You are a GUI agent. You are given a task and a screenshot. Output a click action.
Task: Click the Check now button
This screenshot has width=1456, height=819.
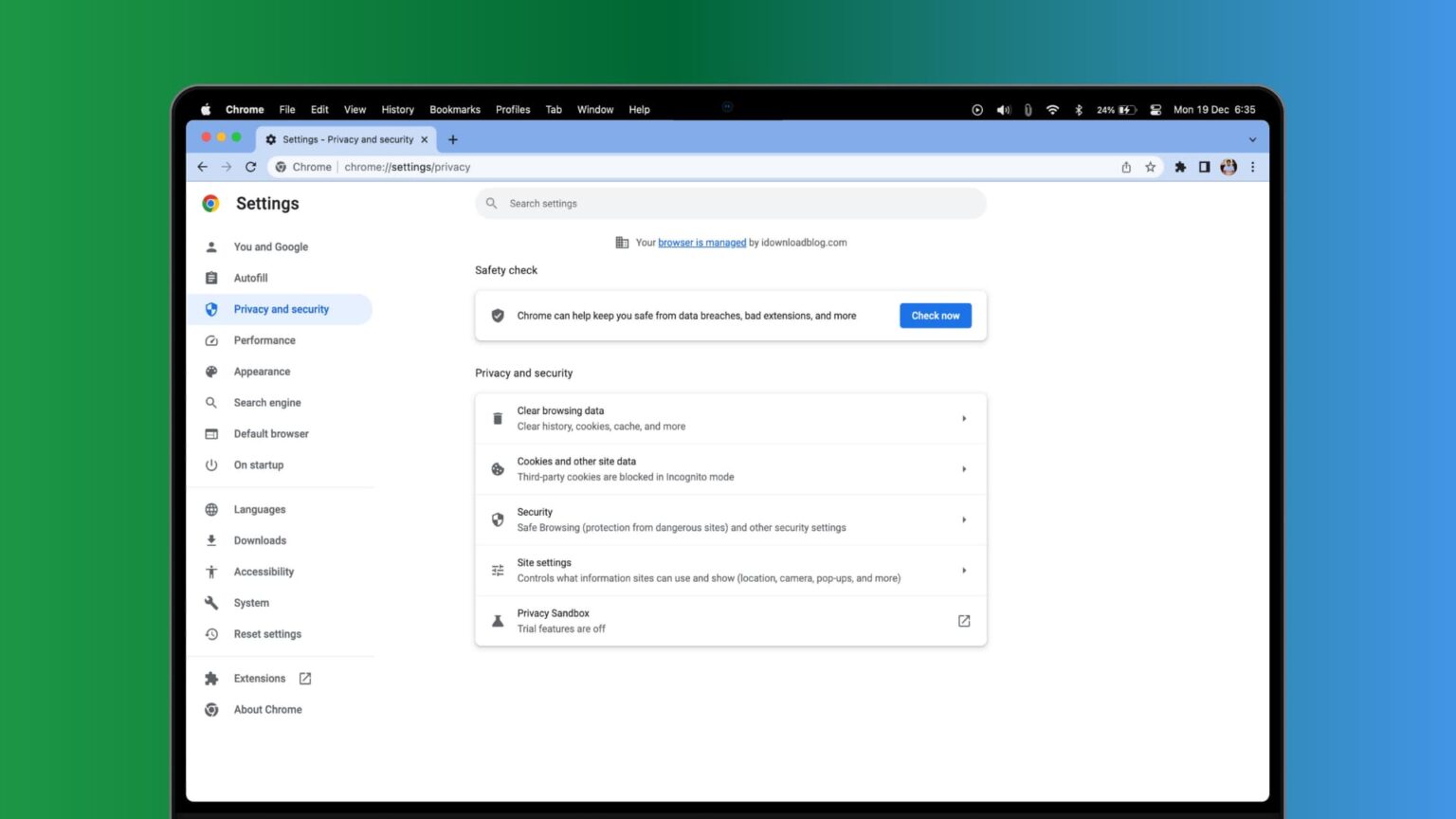click(936, 316)
